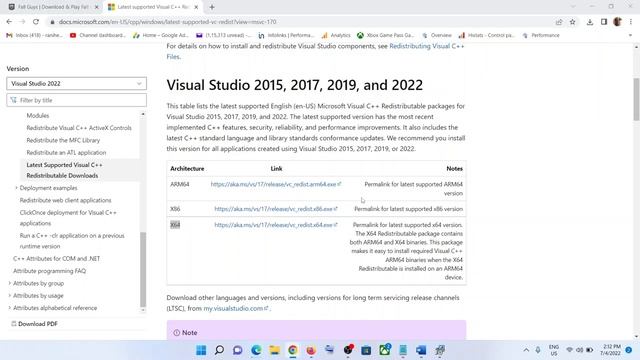Click the Chrome profile avatar
The width and height of the screenshot is (640, 360).
click(x=617, y=22)
